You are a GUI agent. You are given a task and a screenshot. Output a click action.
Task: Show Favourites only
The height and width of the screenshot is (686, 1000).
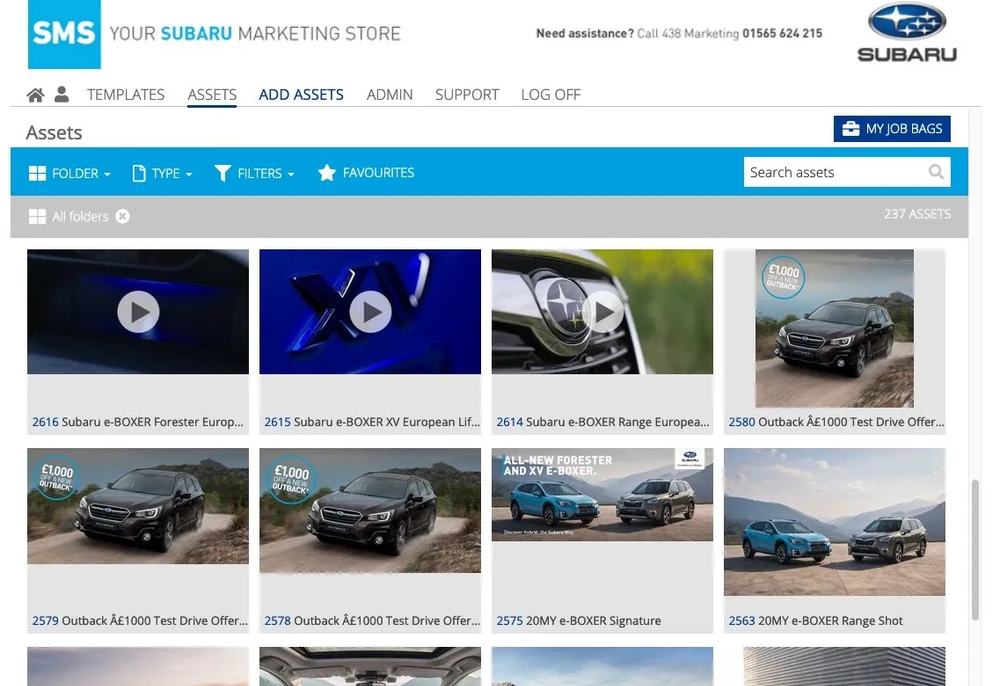pyautogui.click(x=366, y=173)
